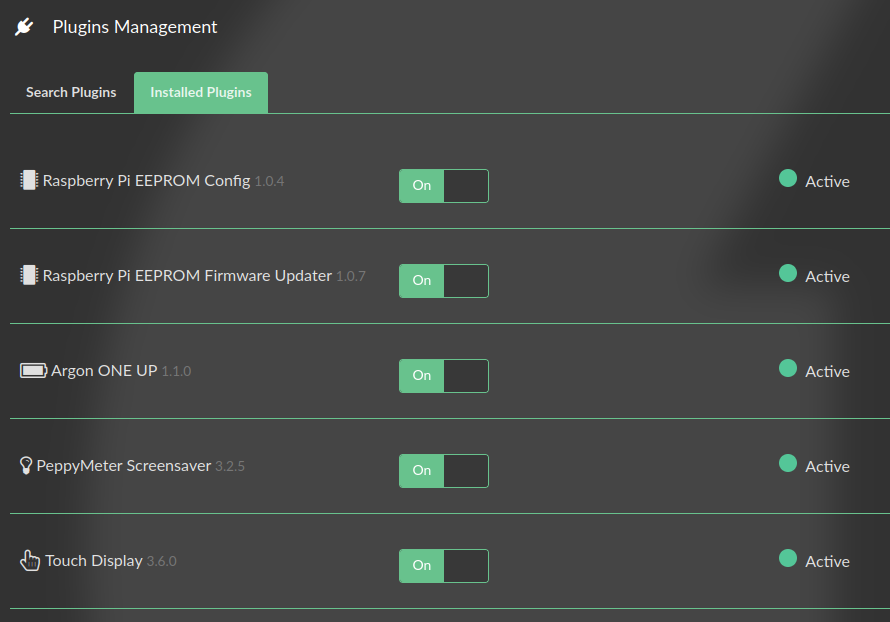This screenshot has width=890, height=622.
Task: Click the Raspberry Pi EEPROM Firmware Updater name
Action: click(187, 276)
